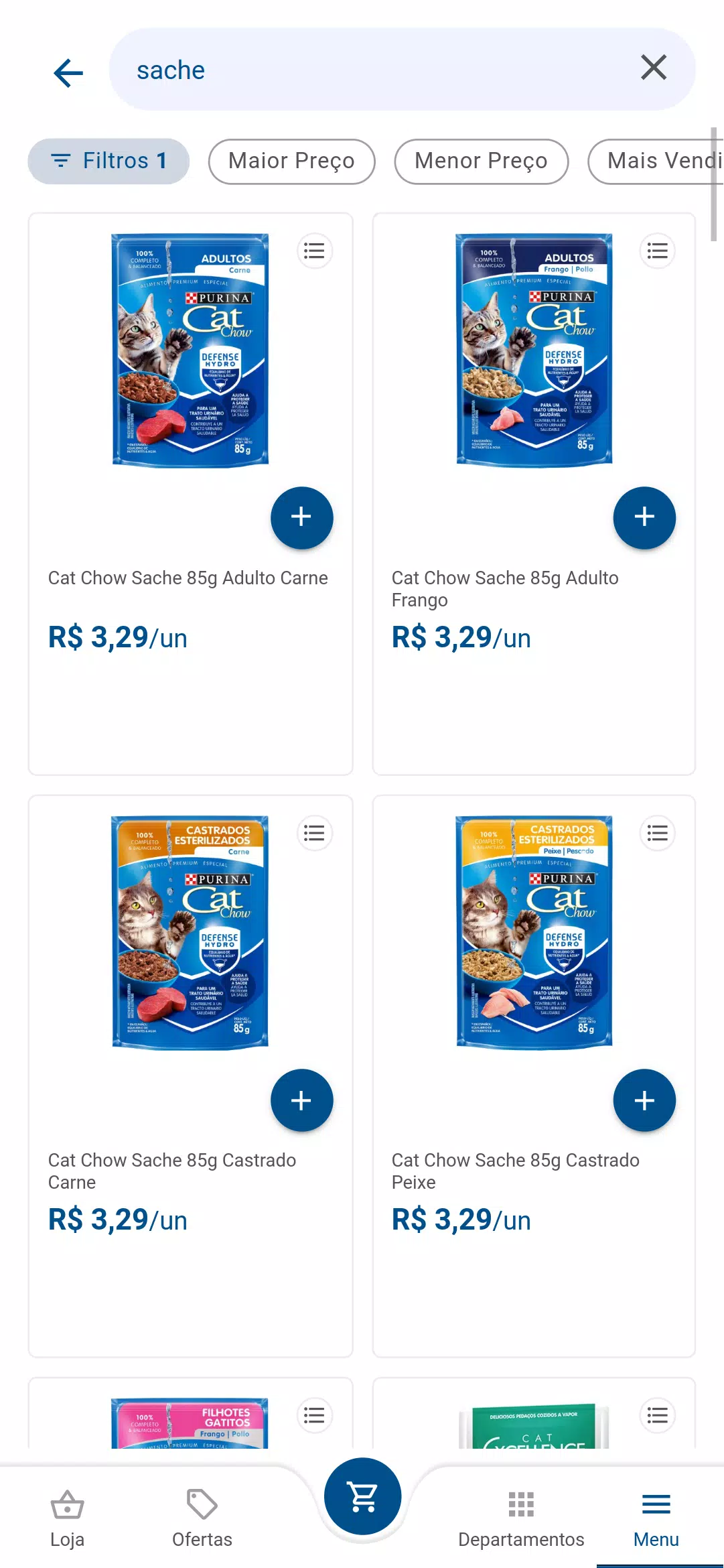The height and width of the screenshot is (1568, 724).
Task: Open list icon on Adulto Frango card
Action: pos(658,251)
